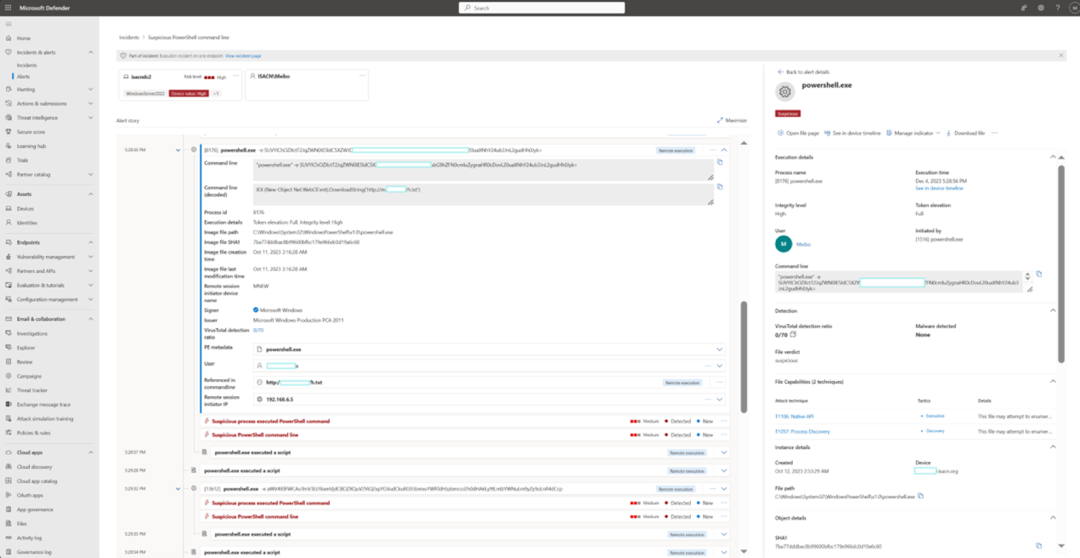Collapse the File Capabilities section
This screenshot has height=558, width=1080.
(x=1053, y=381)
